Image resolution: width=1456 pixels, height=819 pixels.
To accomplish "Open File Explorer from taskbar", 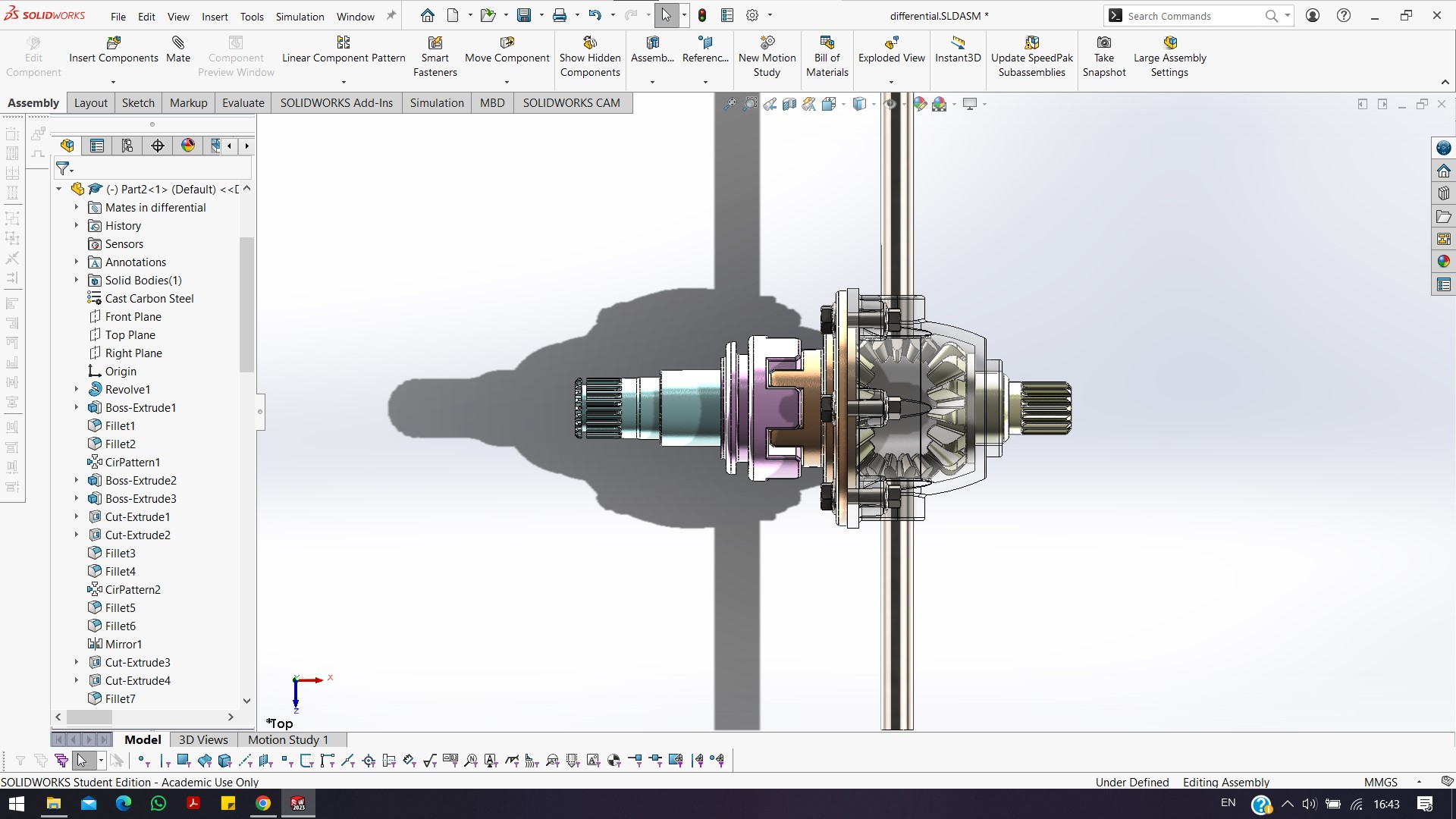I will tap(54, 804).
